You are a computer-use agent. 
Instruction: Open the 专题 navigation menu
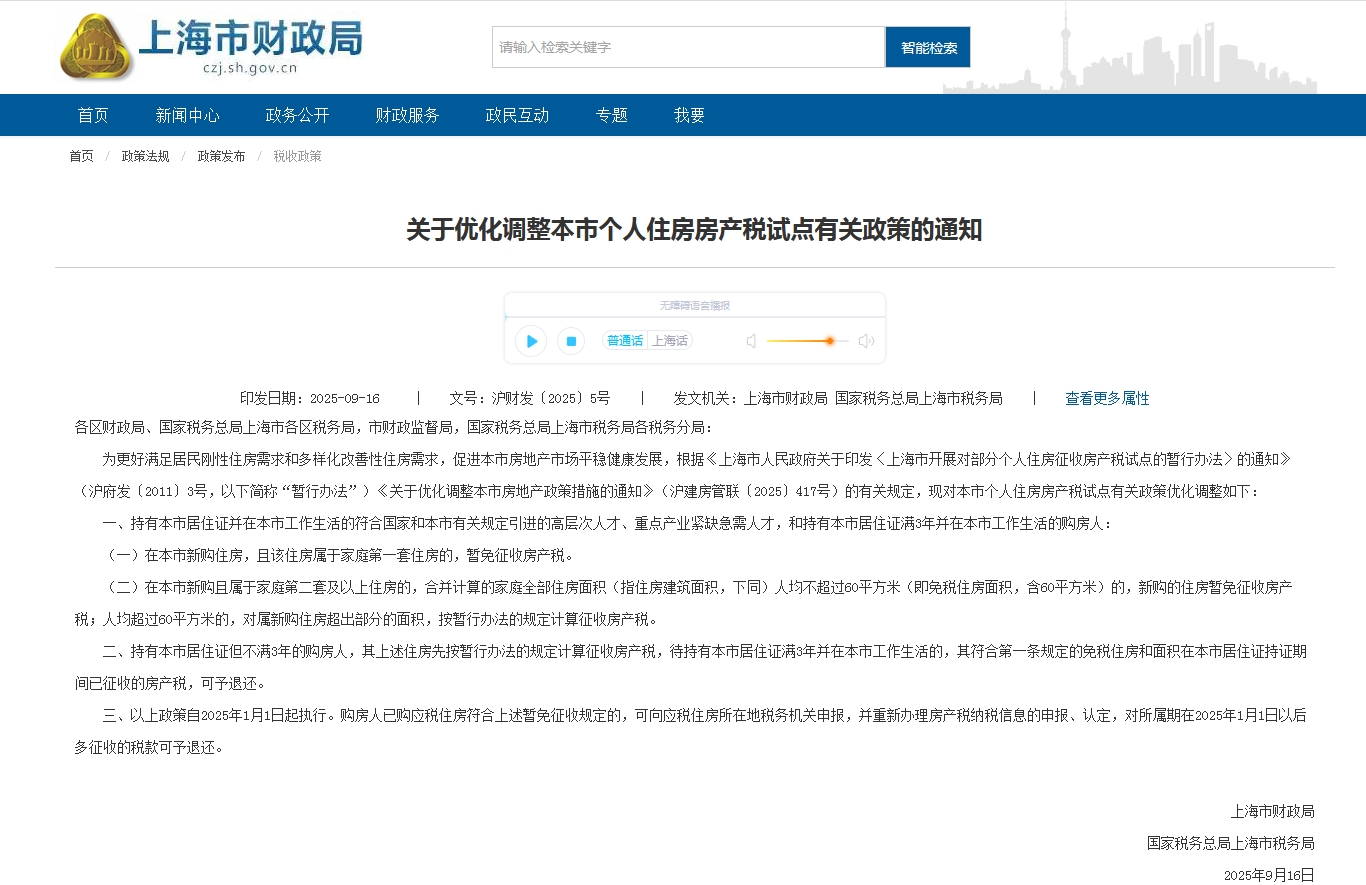611,115
